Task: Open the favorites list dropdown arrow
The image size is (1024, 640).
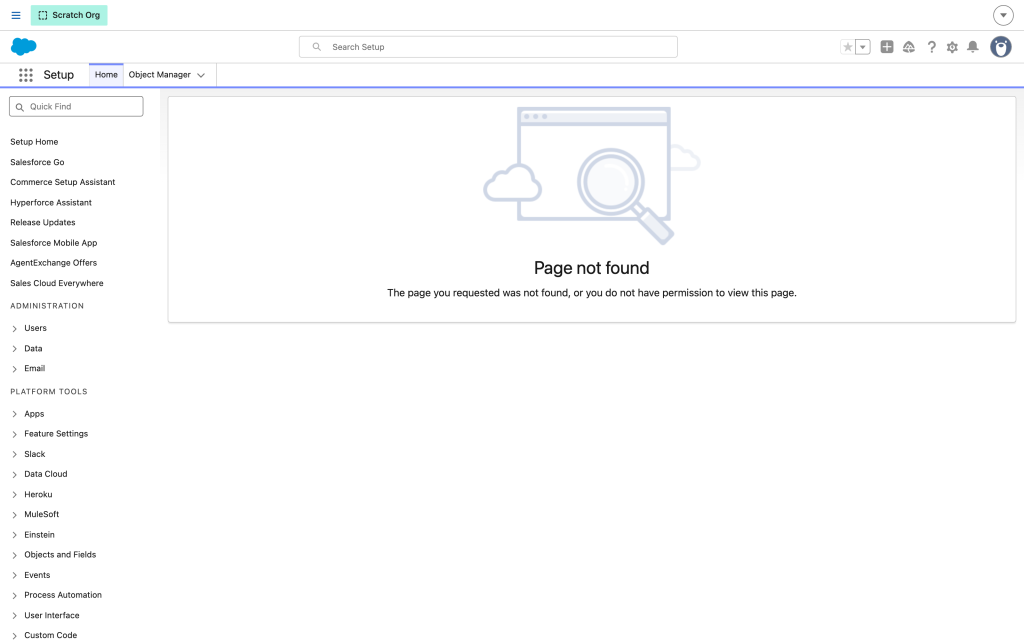Action: (x=863, y=47)
